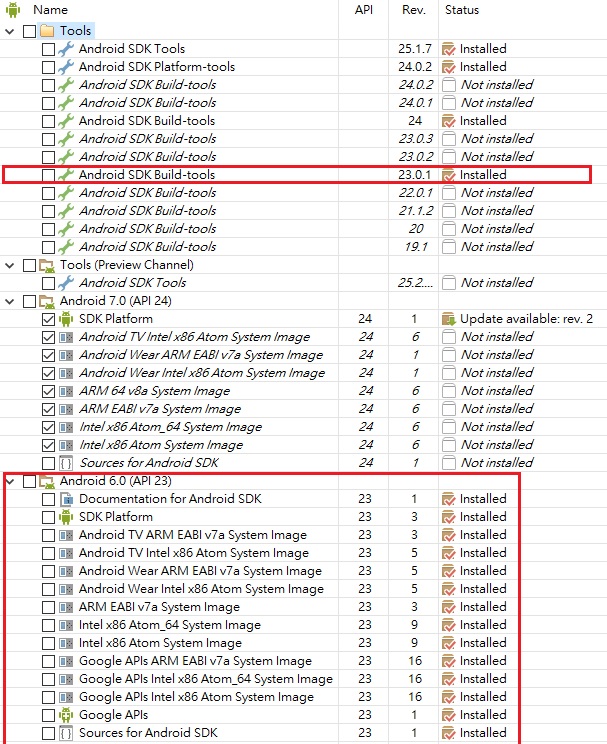Check Android SDK Tools 25.1.7 checkbox
This screenshot has height=744, width=607.
48,49
